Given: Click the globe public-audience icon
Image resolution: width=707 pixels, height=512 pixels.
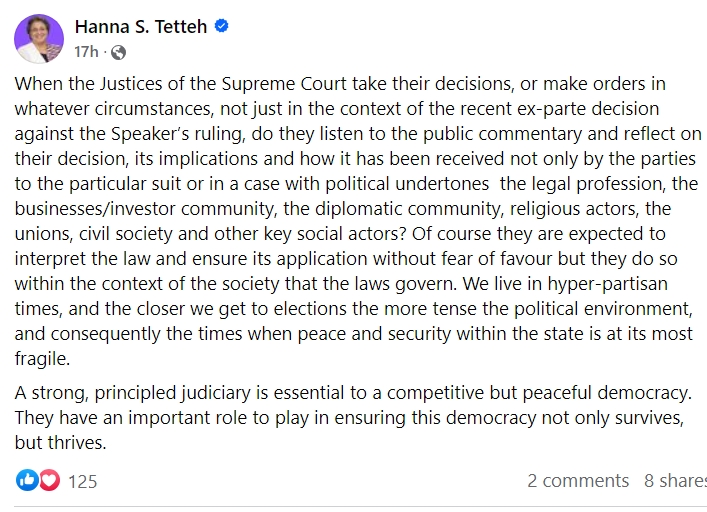Looking at the screenshot, I should (x=119, y=52).
